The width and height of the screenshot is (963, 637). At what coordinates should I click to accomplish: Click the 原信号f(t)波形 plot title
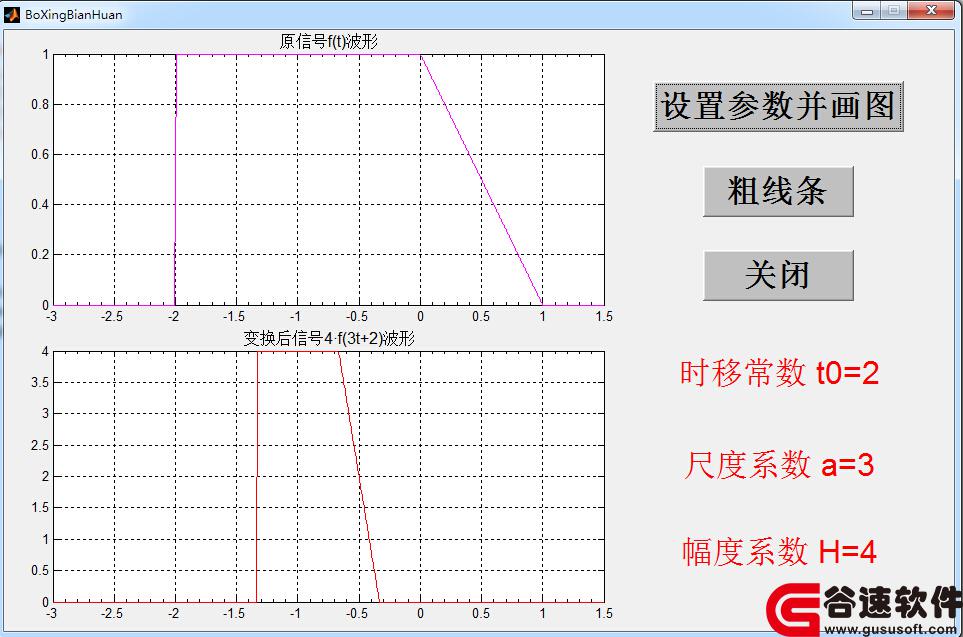coord(329,42)
